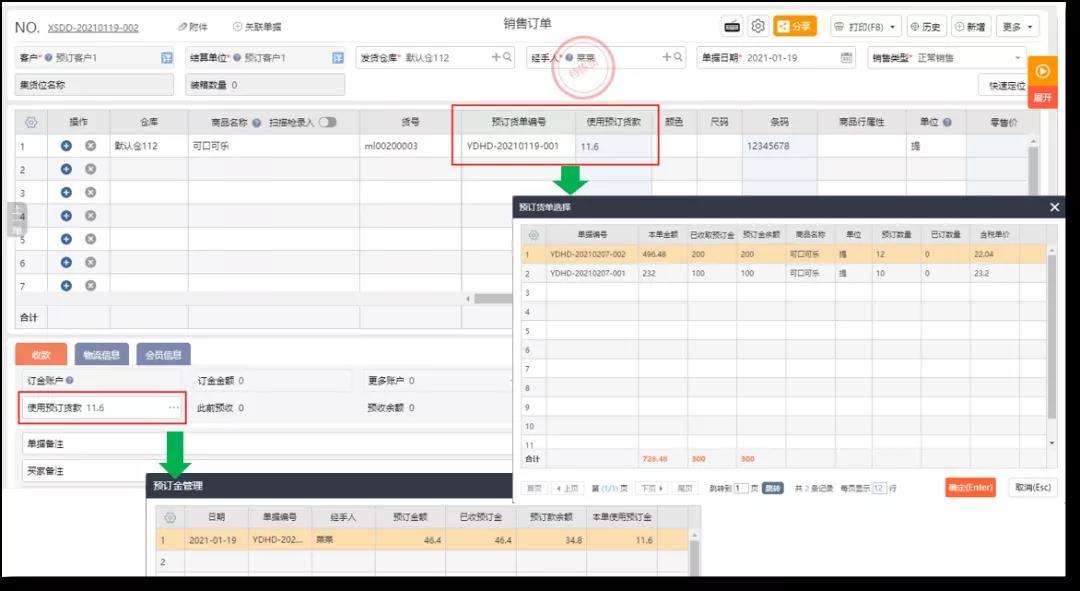Switch to the 会员信息 tab
Image resolution: width=1080 pixels, height=591 pixels.
click(x=163, y=355)
